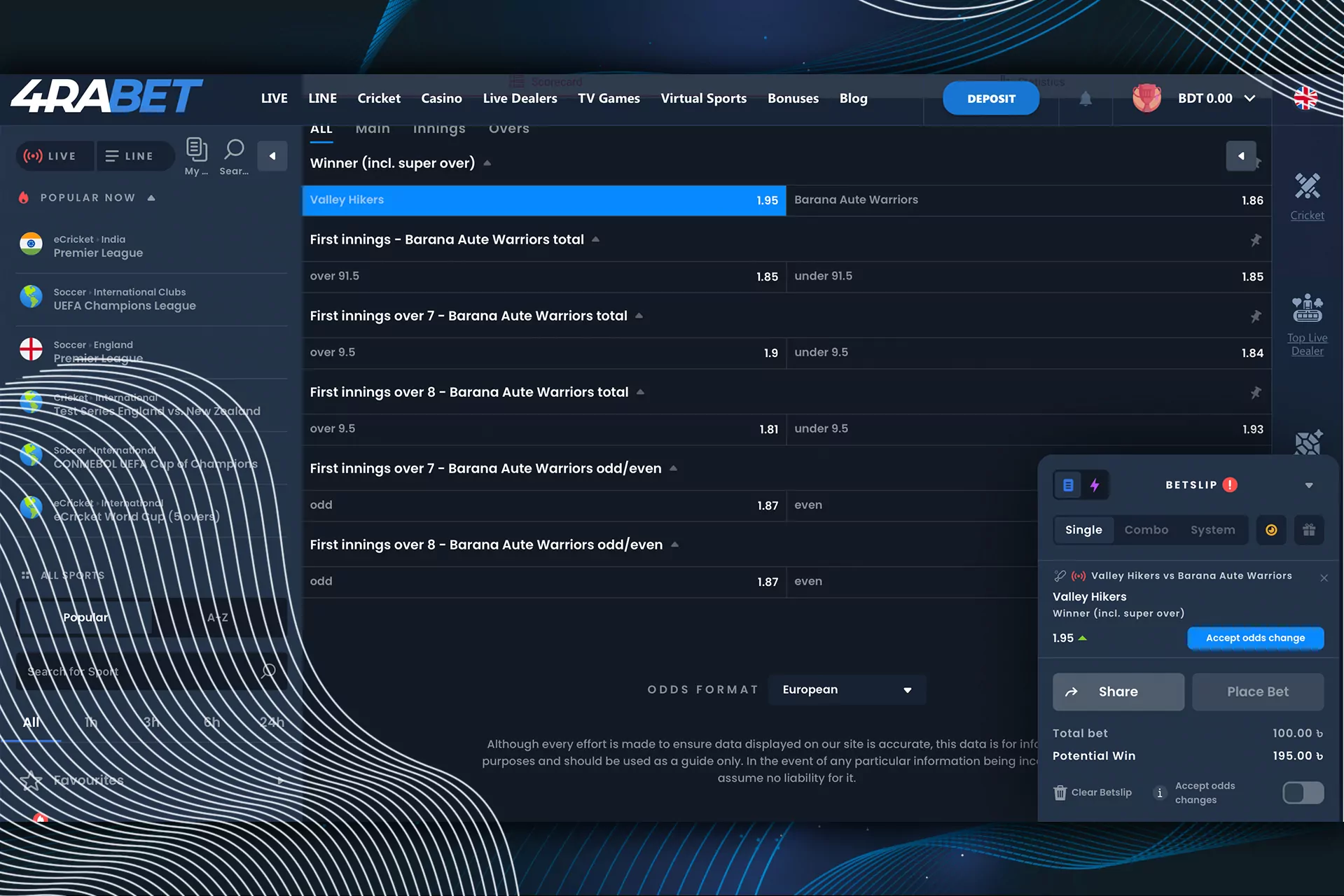Open the European odds format dropdown
The image size is (1344, 896).
point(847,689)
